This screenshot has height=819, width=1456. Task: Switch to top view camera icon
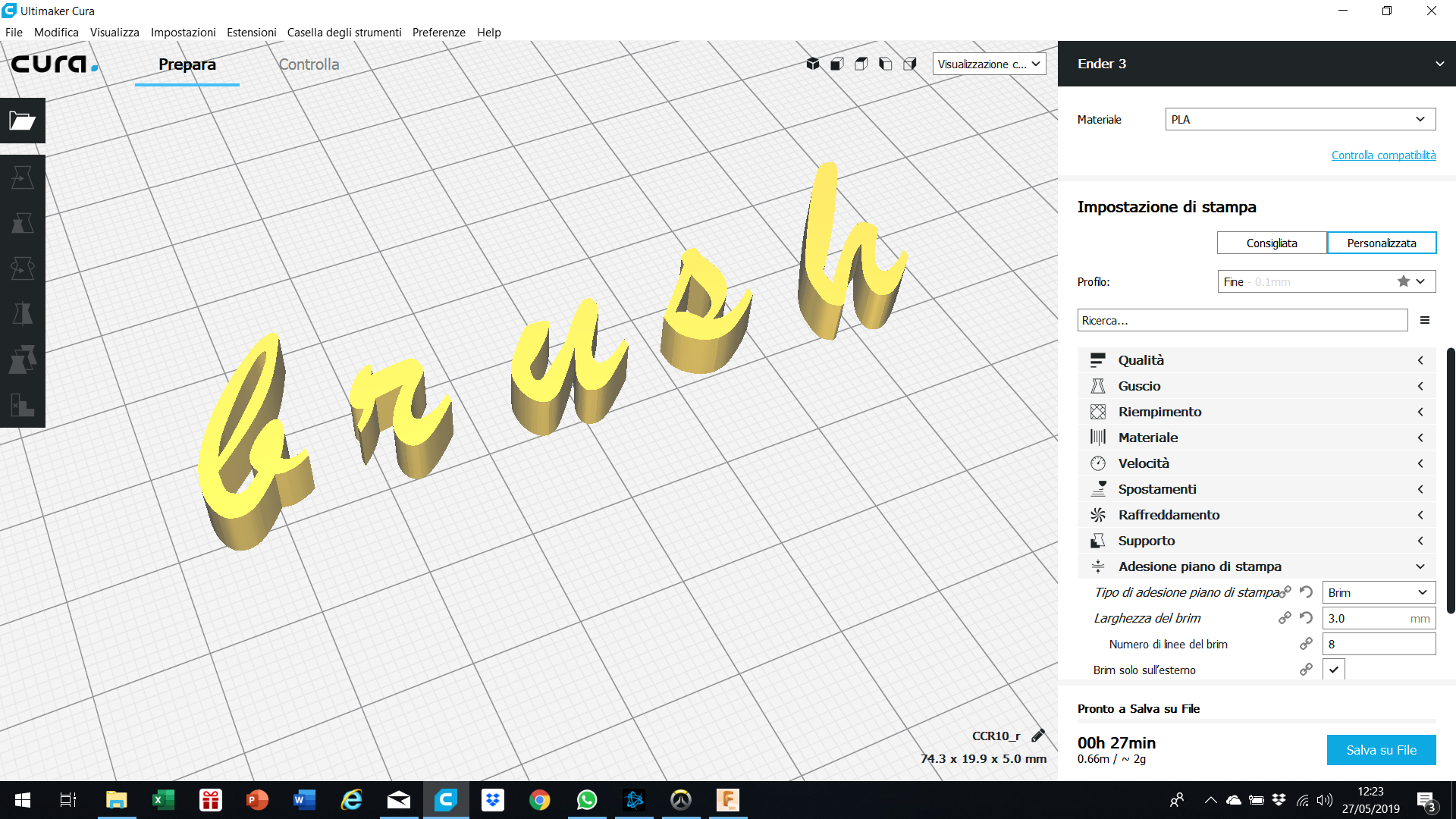pyautogui.click(x=861, y=64)
